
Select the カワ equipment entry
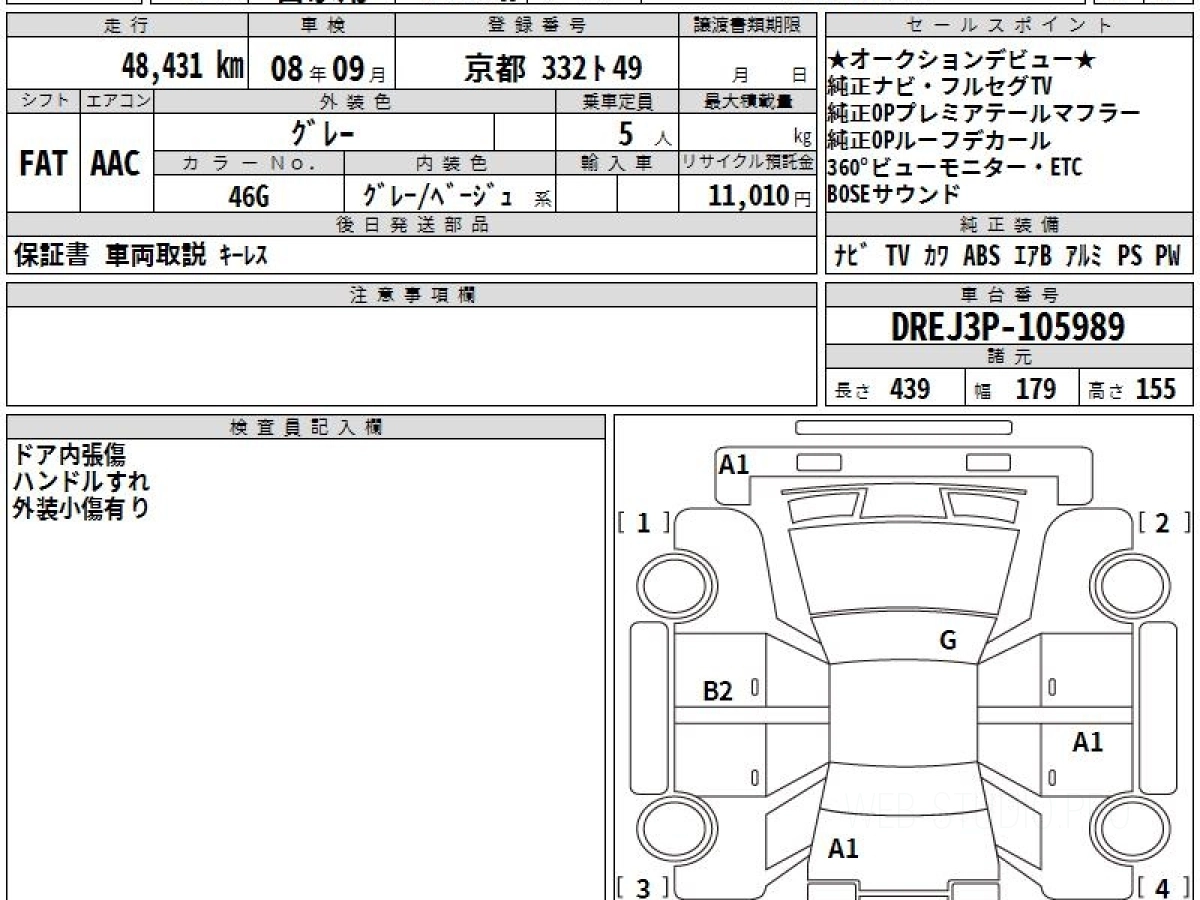coord(936,256)
